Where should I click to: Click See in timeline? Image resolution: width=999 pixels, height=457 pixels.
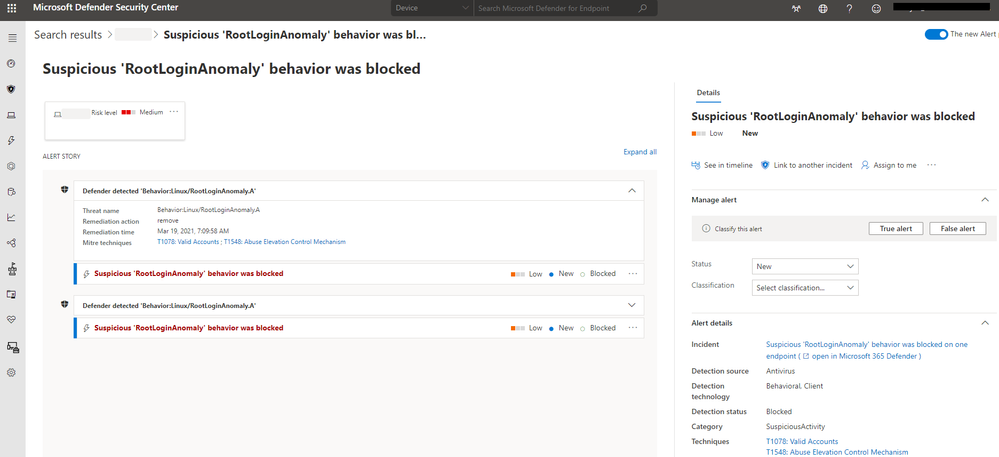pyautogui.click(x=722, y=165)
